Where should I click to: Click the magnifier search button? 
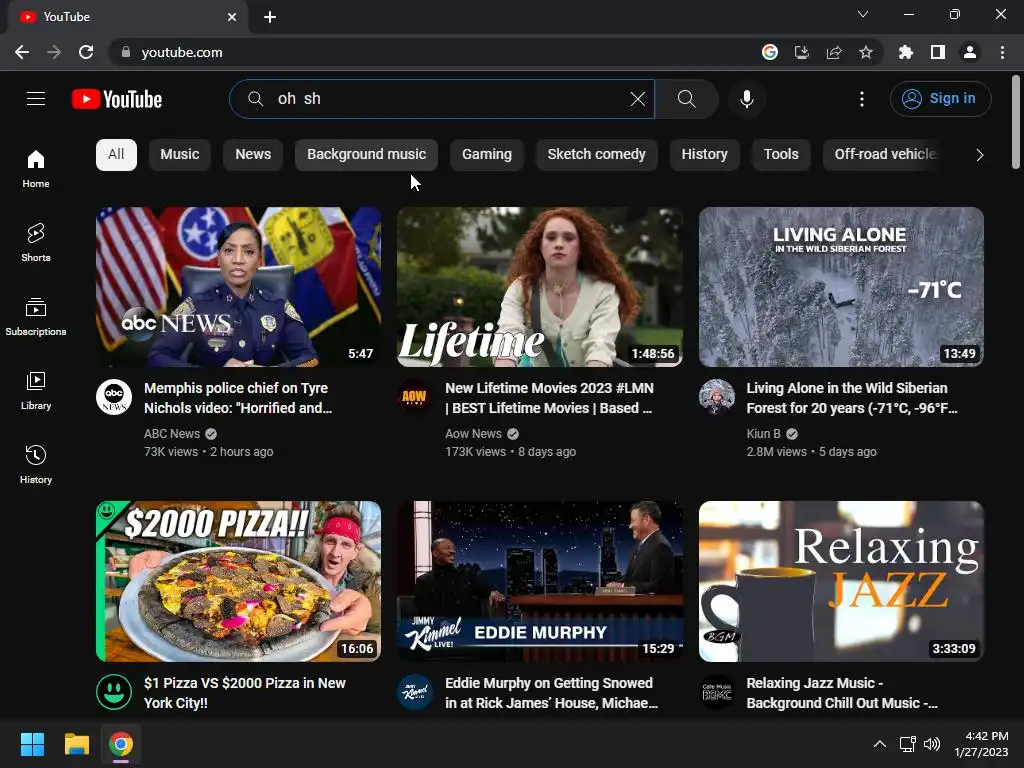(x=686, y=99)
